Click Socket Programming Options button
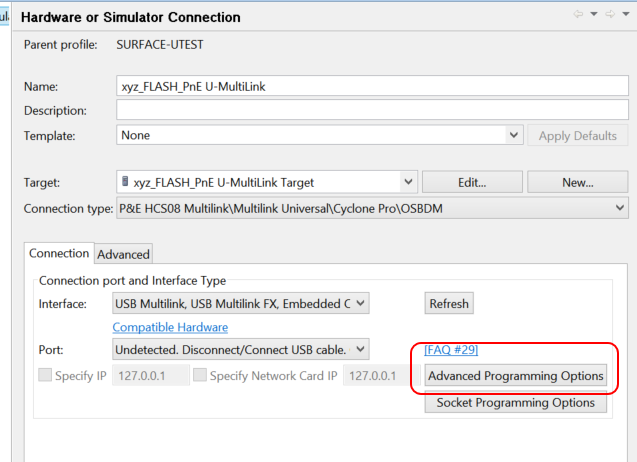This screenshot has height=462, width=637. (516, 403)
